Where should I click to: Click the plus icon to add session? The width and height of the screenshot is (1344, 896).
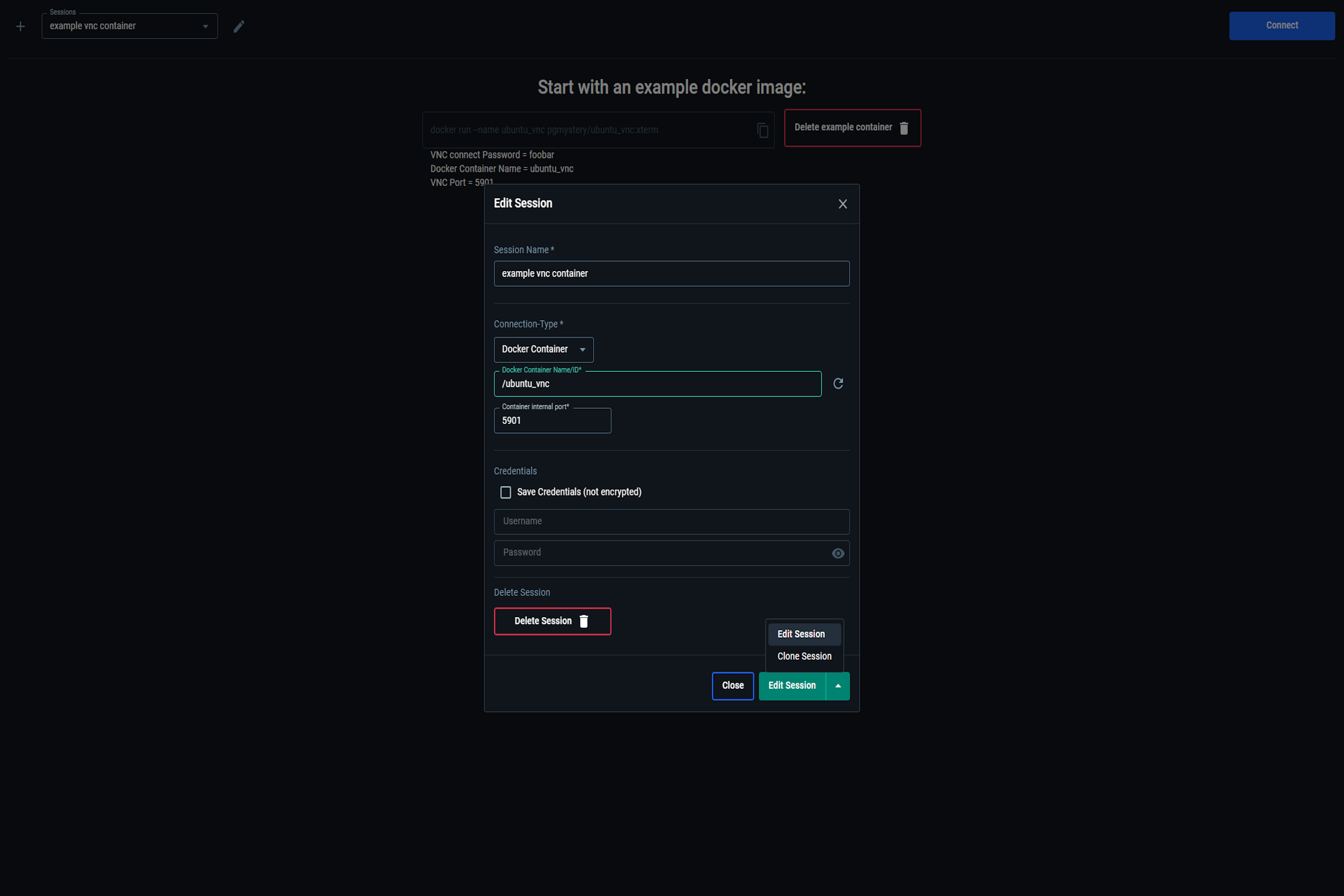(x=21, y=26)
